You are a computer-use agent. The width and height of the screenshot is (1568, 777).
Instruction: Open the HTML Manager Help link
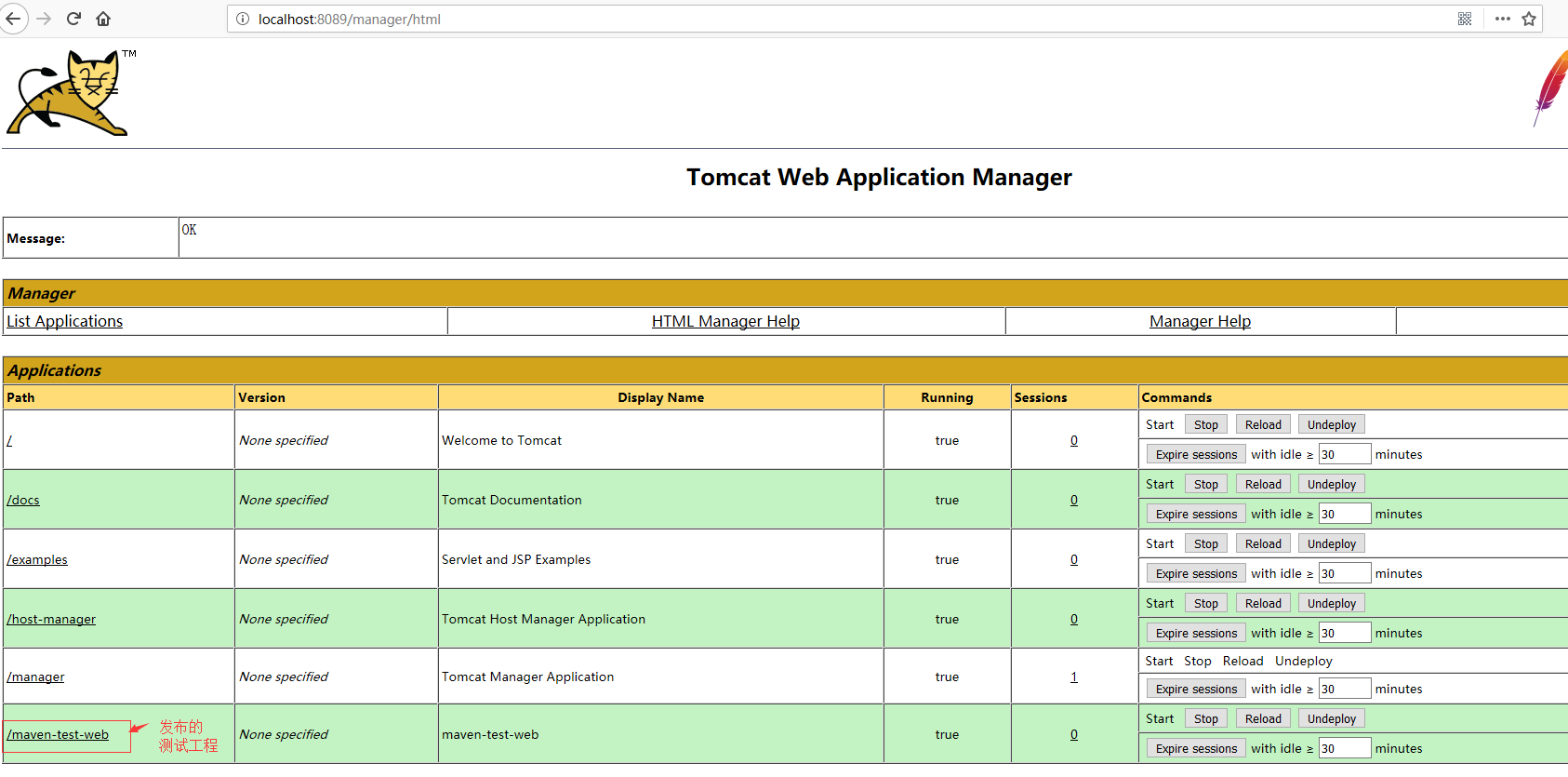725,321
